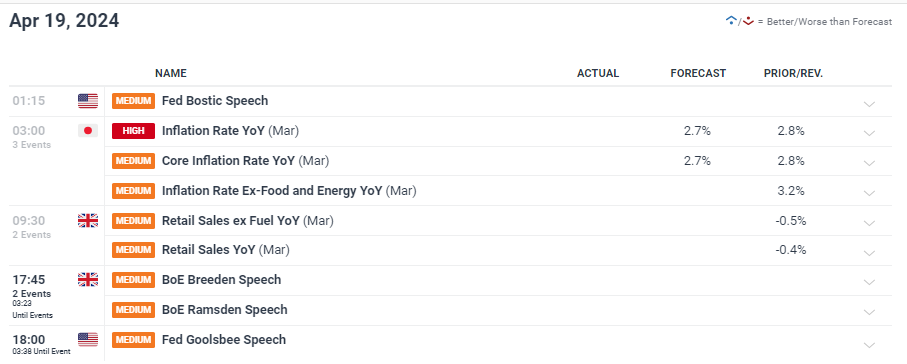Click the red worse-than-forecast legend icon
Image resolution: width=907 pixels, height=364 pixels.
[749, 21]
